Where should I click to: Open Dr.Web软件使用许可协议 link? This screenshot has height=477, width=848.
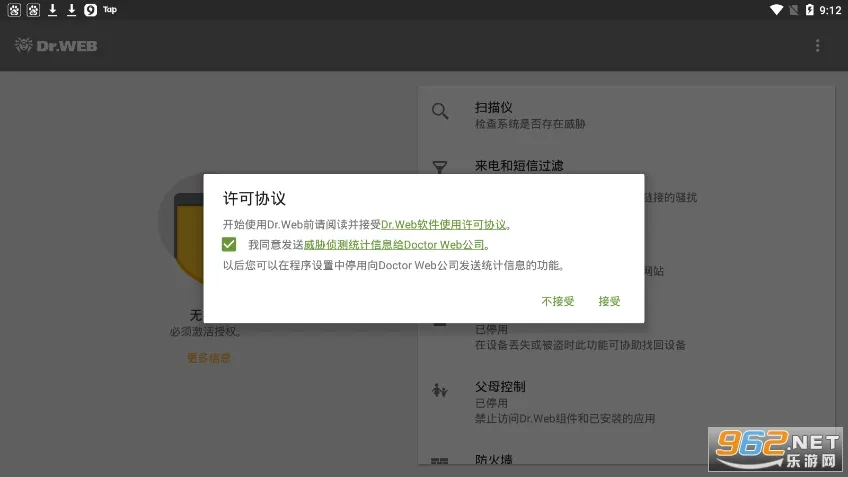(443, 224)
